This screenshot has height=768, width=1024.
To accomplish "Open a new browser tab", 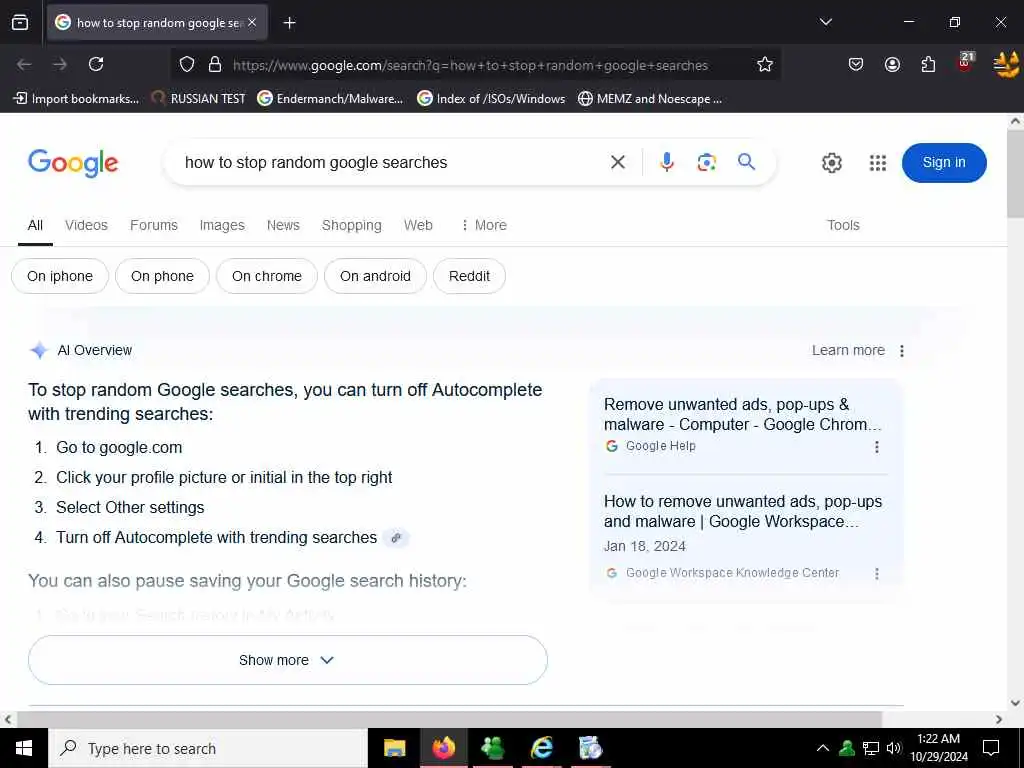I will 289,23.
